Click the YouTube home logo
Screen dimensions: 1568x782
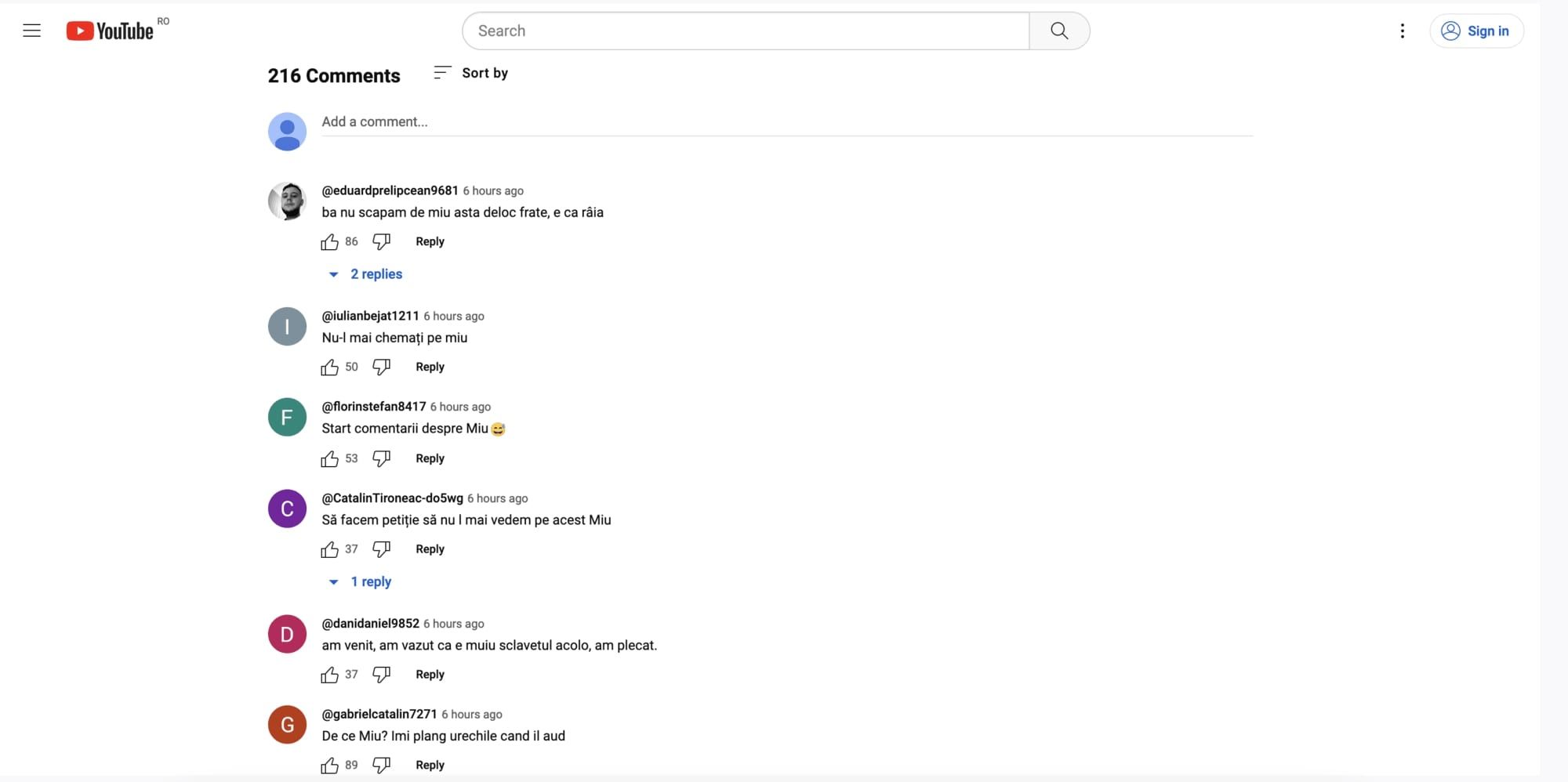point(111,31)
